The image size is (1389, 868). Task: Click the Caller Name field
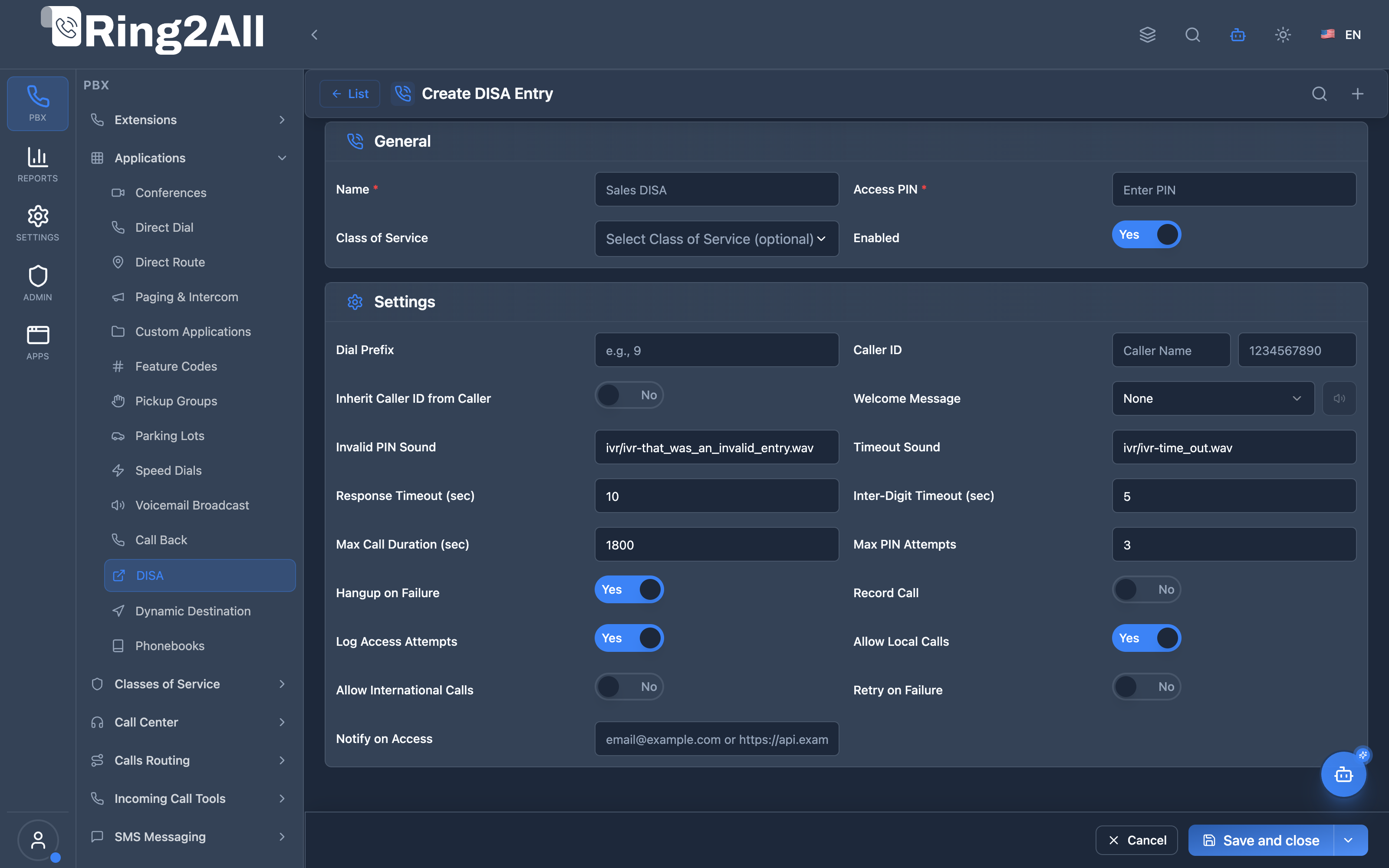(1171, 350)
